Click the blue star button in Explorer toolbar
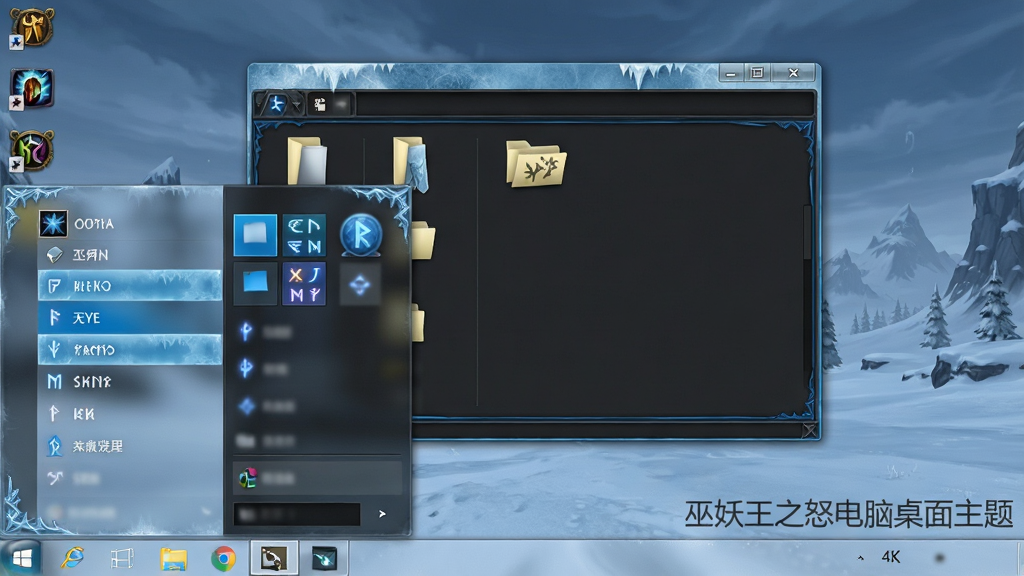The width and height of the screenshot is (1024, 576). (x=277, y=104)
